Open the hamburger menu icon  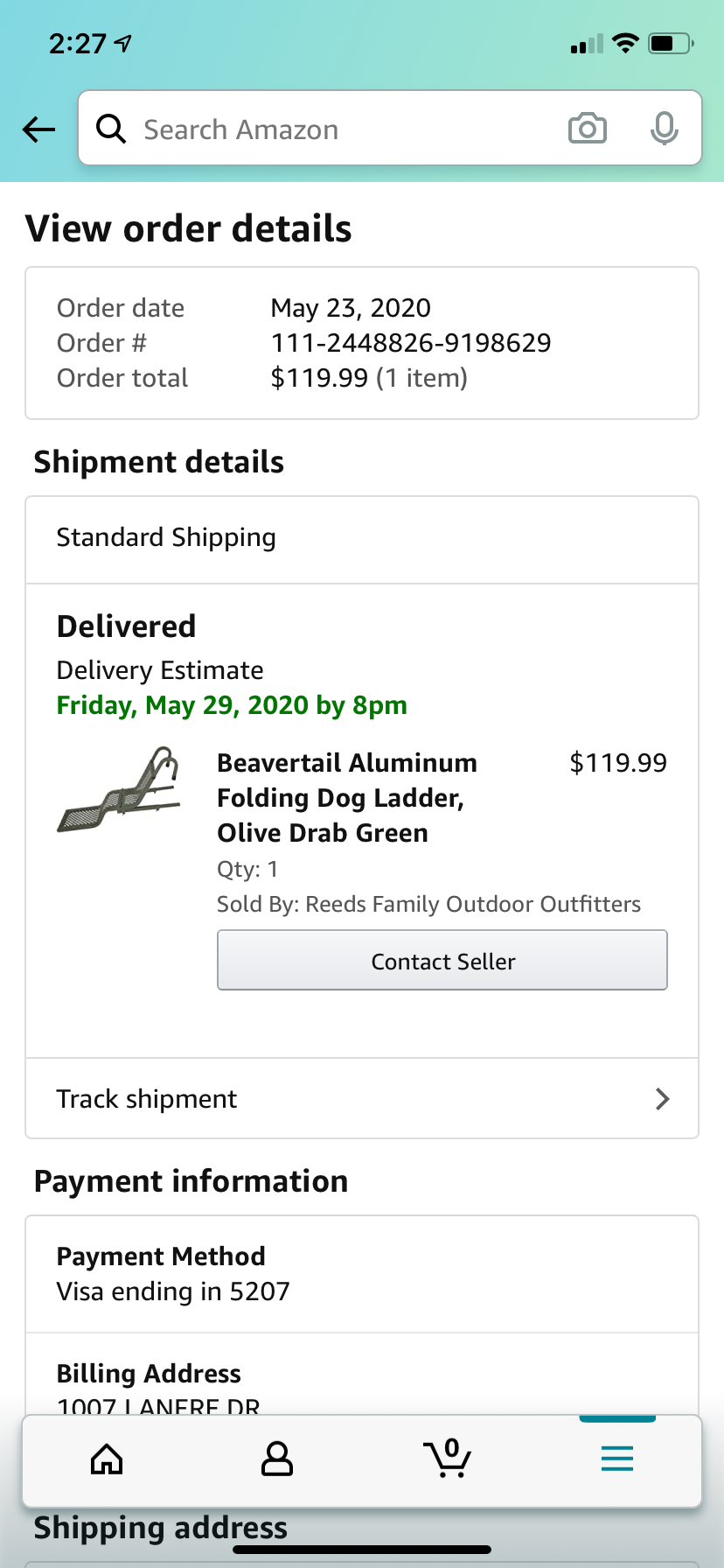[x=617, y=1459]
